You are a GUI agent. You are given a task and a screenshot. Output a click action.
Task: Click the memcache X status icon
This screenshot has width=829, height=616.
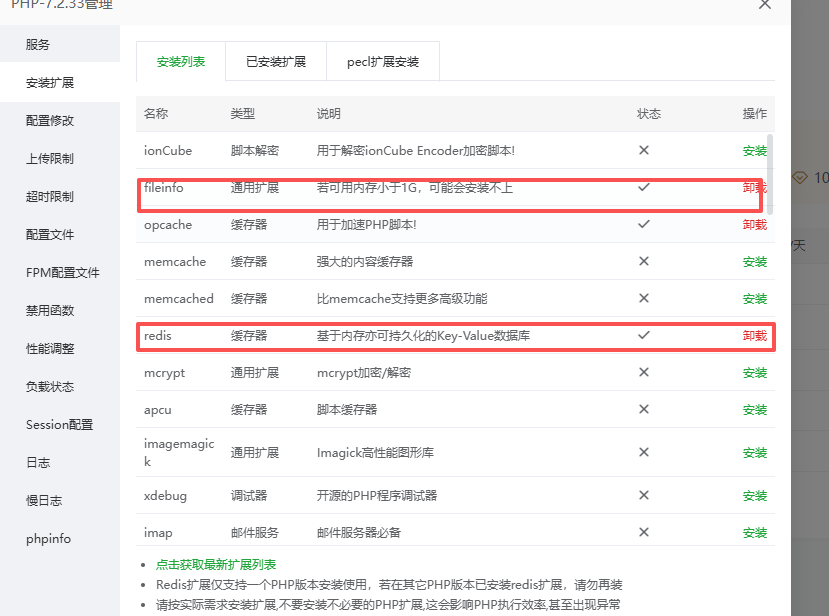[643, 261]
